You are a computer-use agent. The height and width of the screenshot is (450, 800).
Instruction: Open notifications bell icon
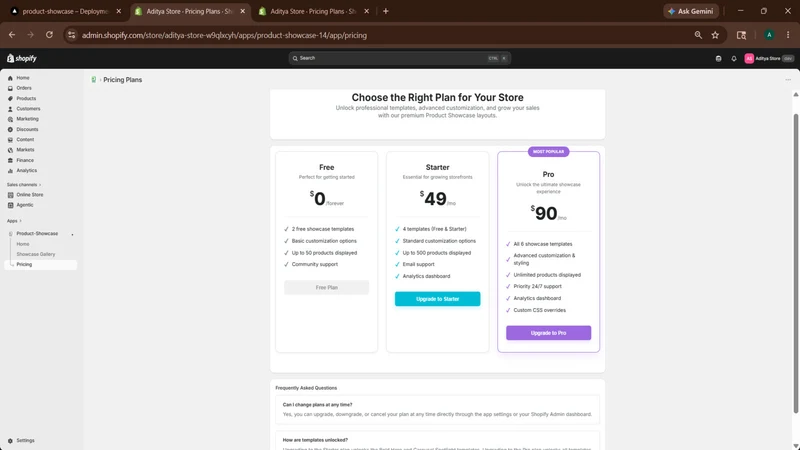tap(734, 59)
